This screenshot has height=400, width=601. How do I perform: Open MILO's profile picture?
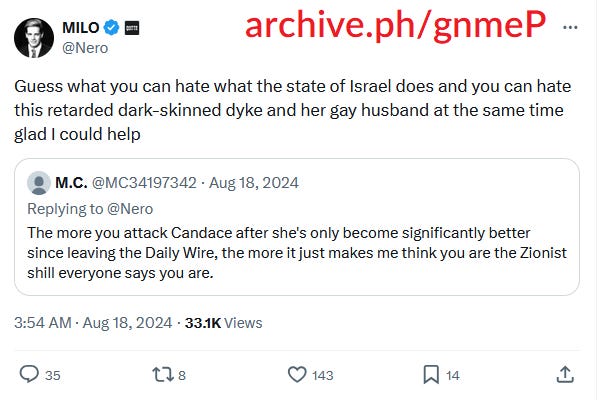[34, 38]
